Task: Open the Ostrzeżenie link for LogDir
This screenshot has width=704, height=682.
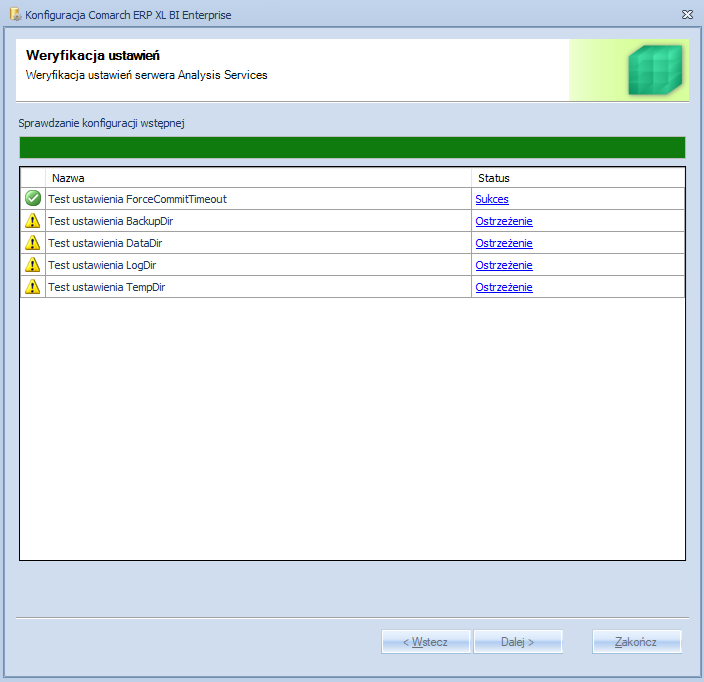Action: click(x=504, y=265)
